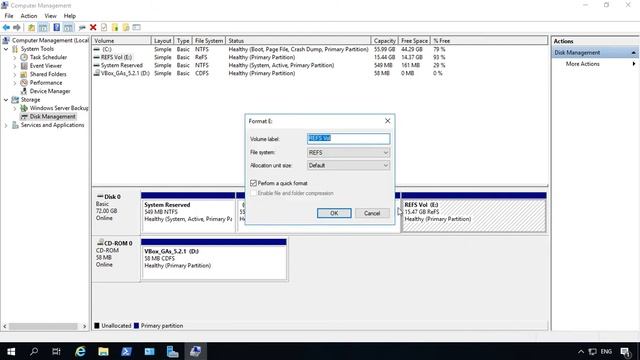640x360 pixels.
Task: Click the tree pane horizontal scrollbar
Action: pyautogui.click(x=44, y=327)
